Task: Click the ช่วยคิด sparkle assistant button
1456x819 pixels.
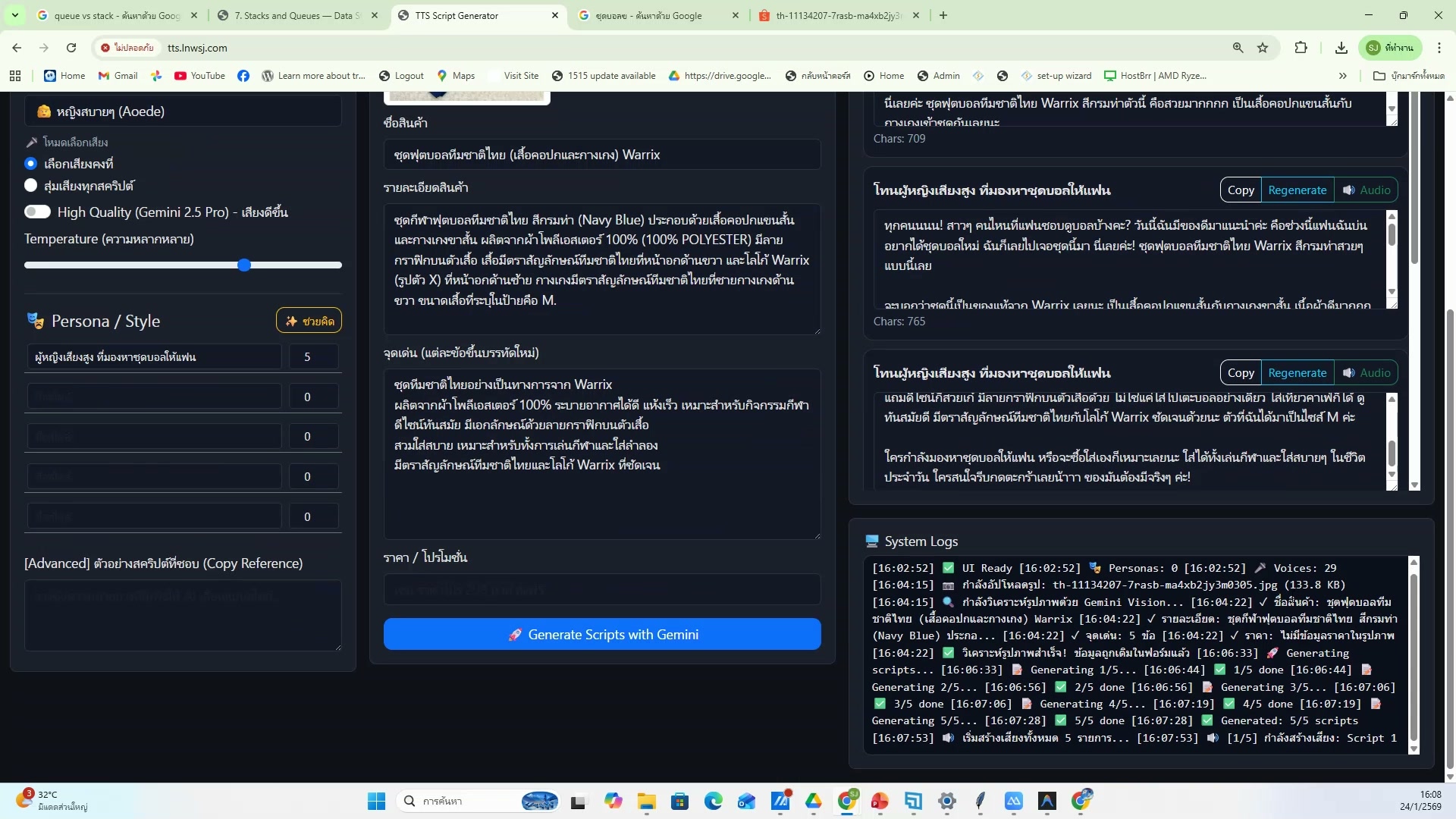Action: click(x=309, y=320)
